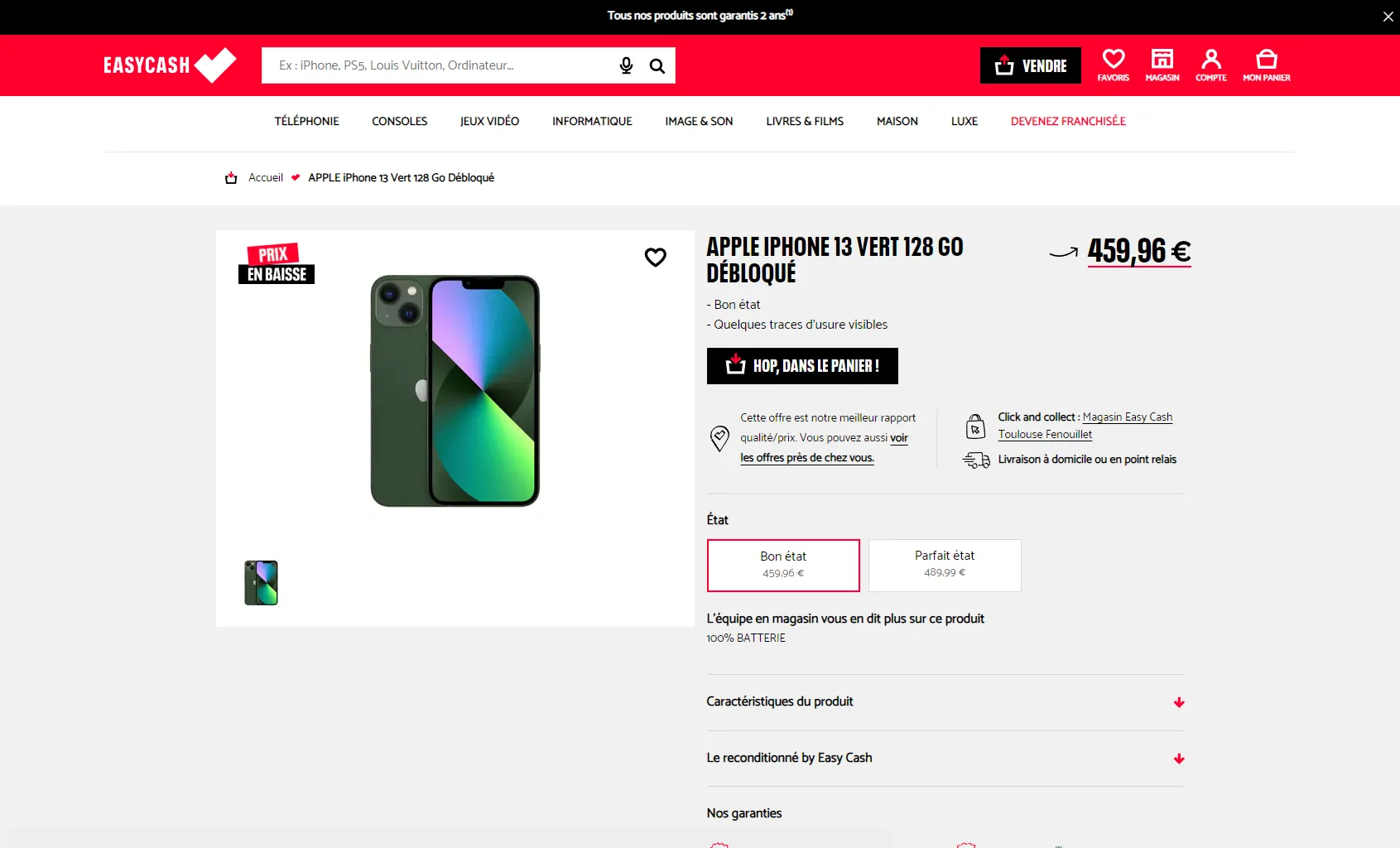Viewport: 1400px width, 848px height.
Task: Click the home icon in the breadcrumb
Action: tap(230, 177)
